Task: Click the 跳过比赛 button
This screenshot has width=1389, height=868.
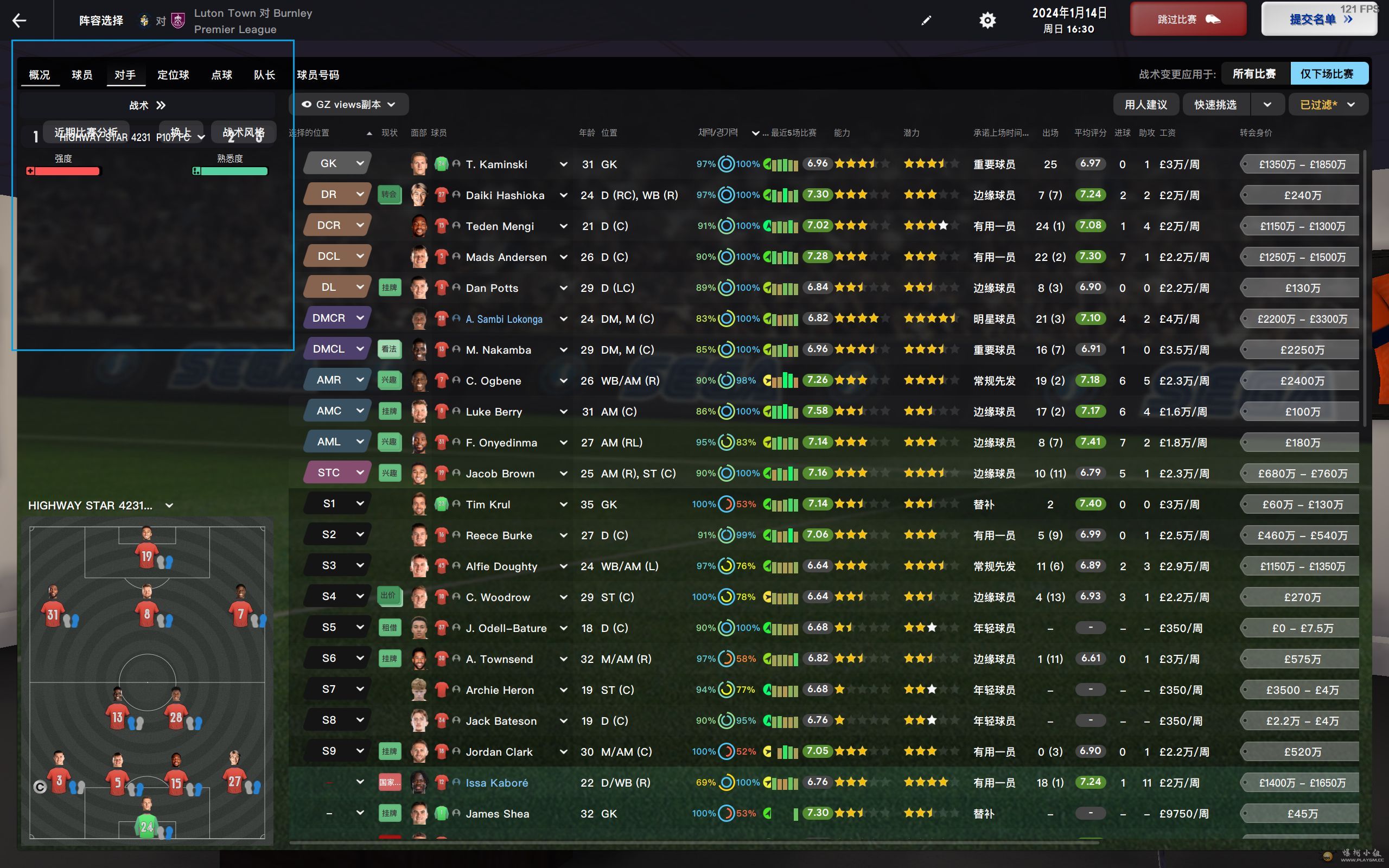Action: 1188,20
